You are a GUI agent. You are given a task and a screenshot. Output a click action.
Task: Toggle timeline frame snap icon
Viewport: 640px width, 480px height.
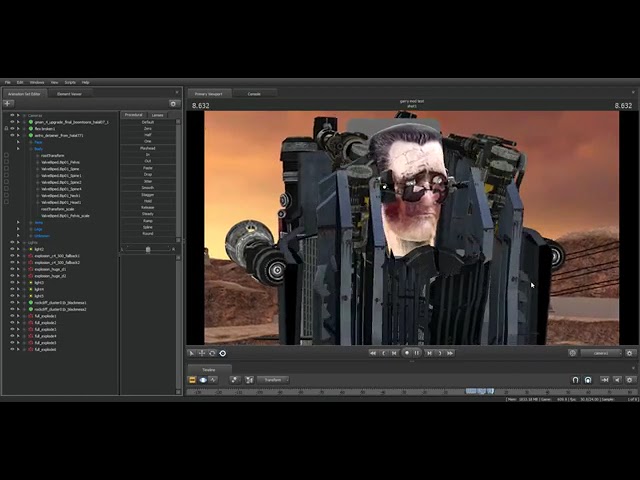click(588, 380)
